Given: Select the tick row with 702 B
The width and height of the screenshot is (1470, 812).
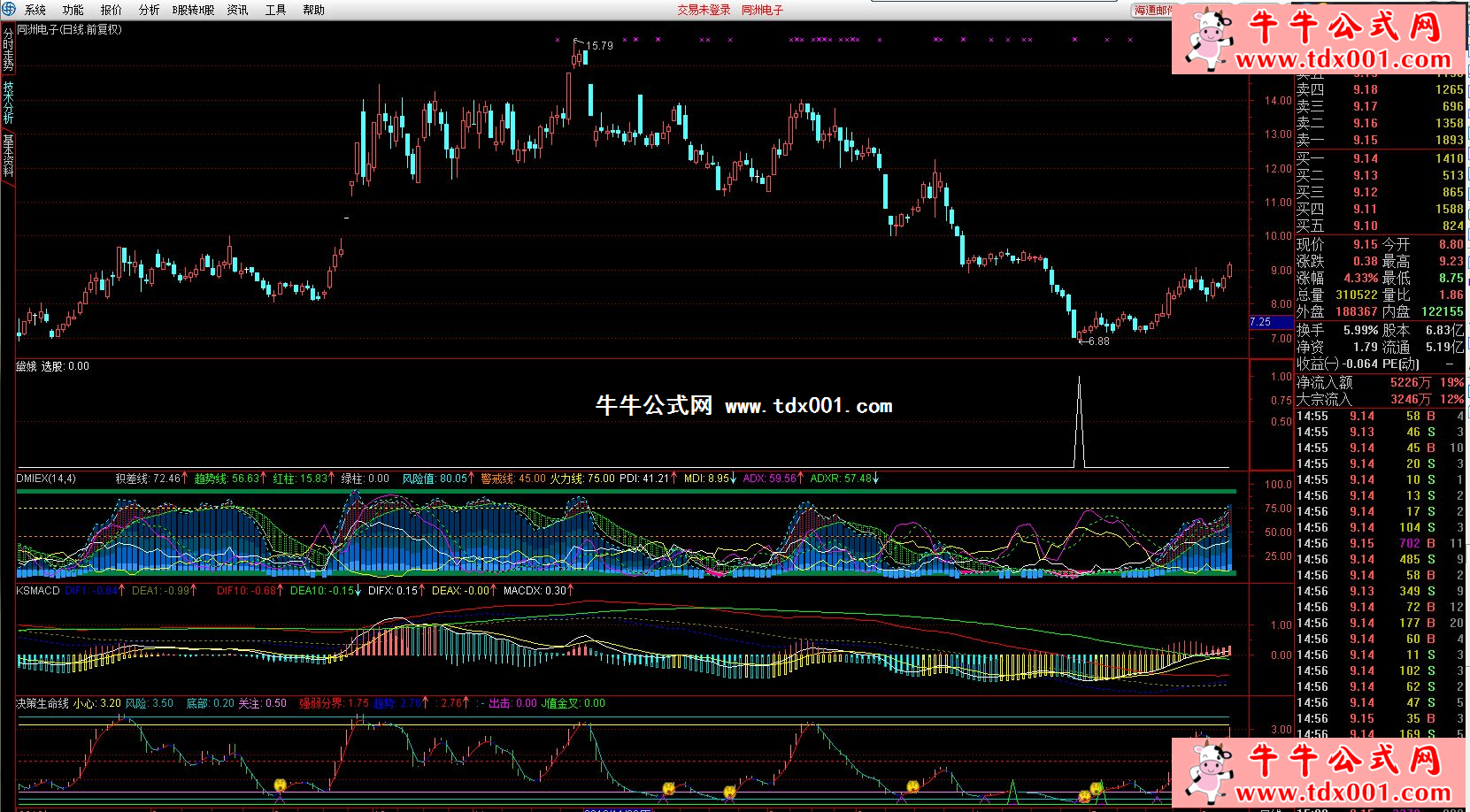Looking at the screenshot, I should click(1379, 543).
